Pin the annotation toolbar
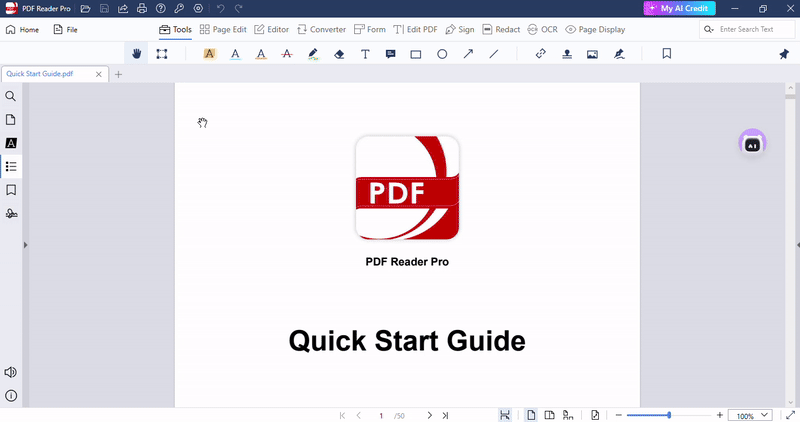The image size is (800, 422). [x=784, y=54]
